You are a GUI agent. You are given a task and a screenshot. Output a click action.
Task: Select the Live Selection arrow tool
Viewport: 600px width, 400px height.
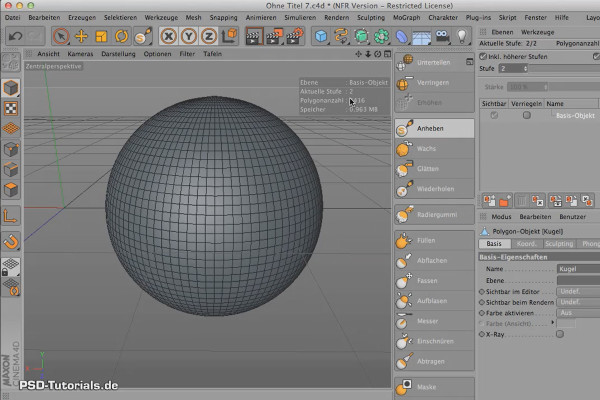point(61,36)
